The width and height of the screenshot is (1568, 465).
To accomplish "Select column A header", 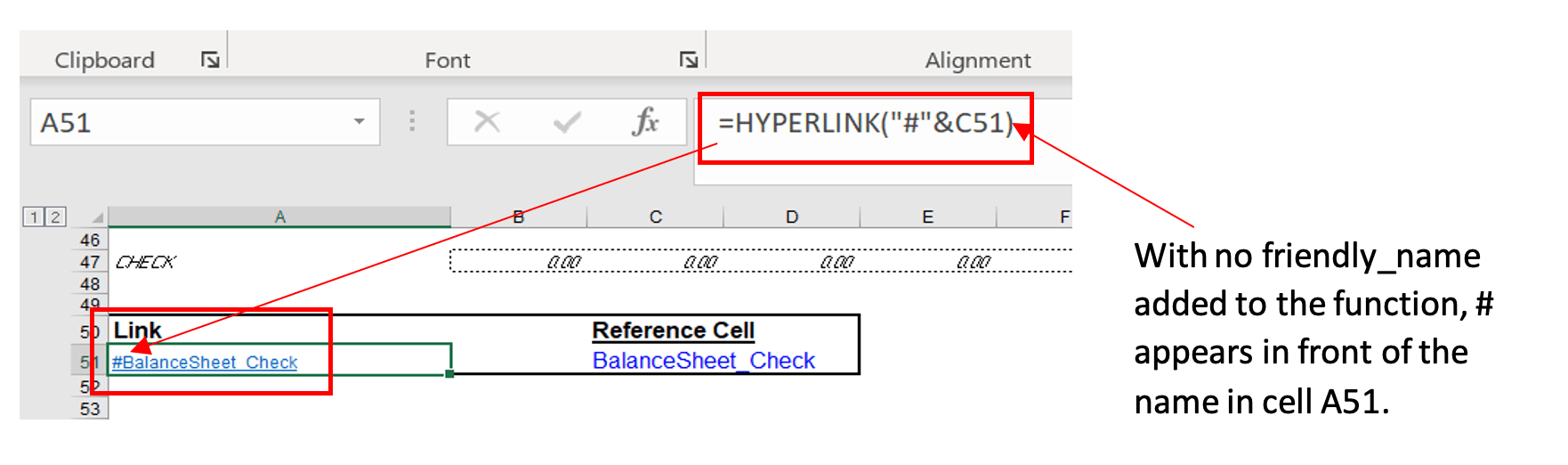I will pyautogui.click(x=279, y=217).
